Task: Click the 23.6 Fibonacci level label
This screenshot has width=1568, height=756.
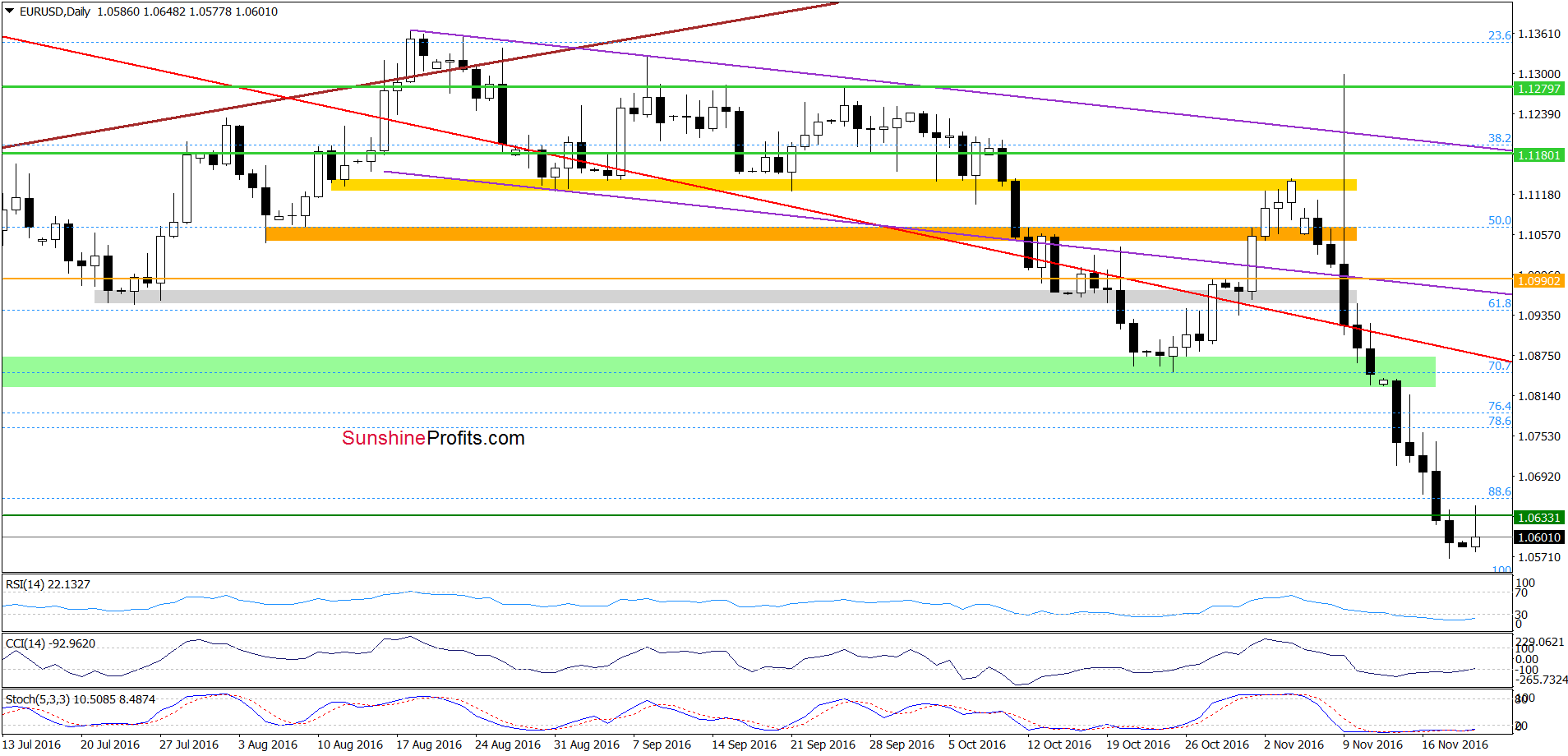Action: 1500,35
